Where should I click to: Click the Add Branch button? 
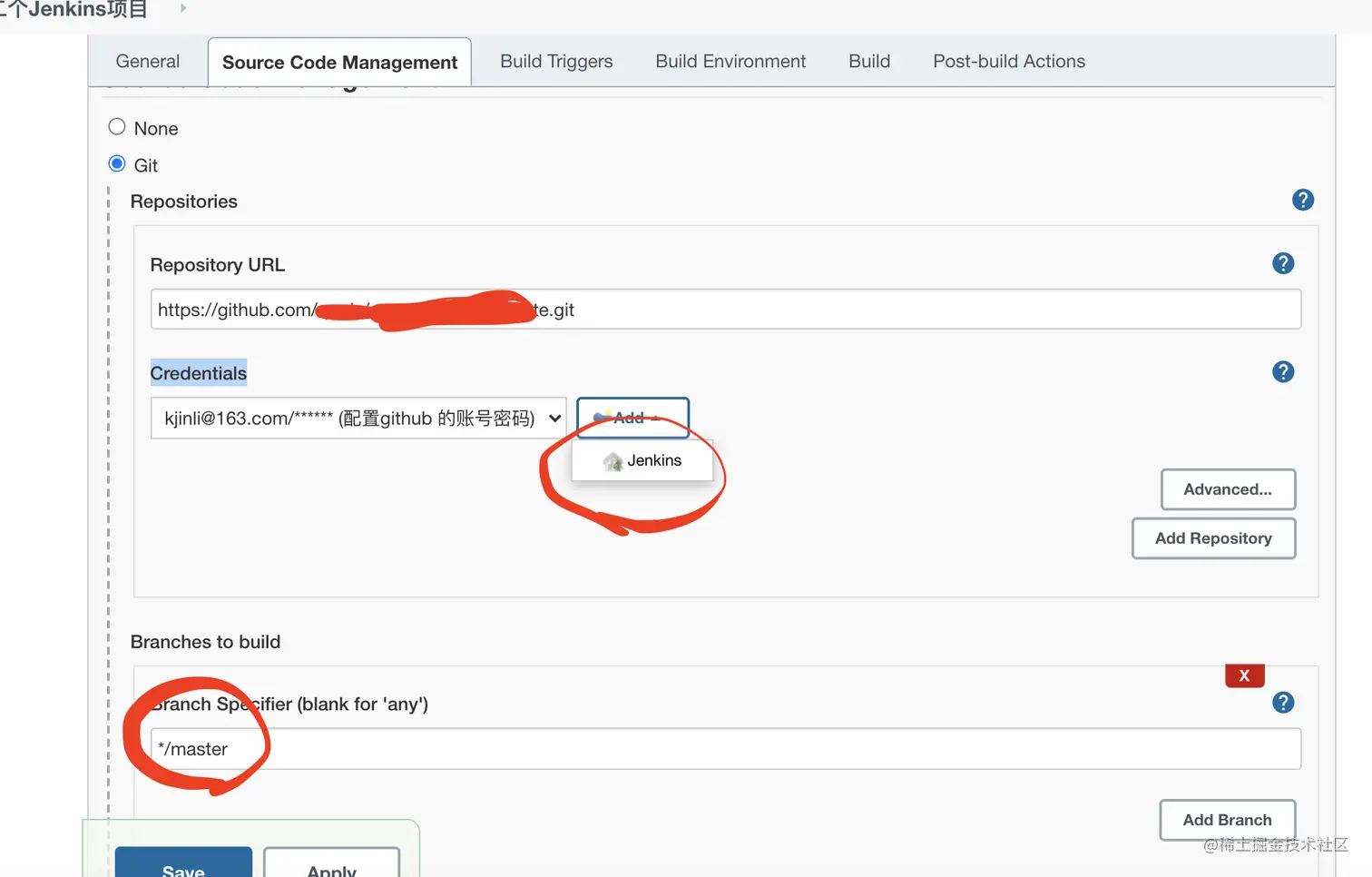(x=1227, y=820)
